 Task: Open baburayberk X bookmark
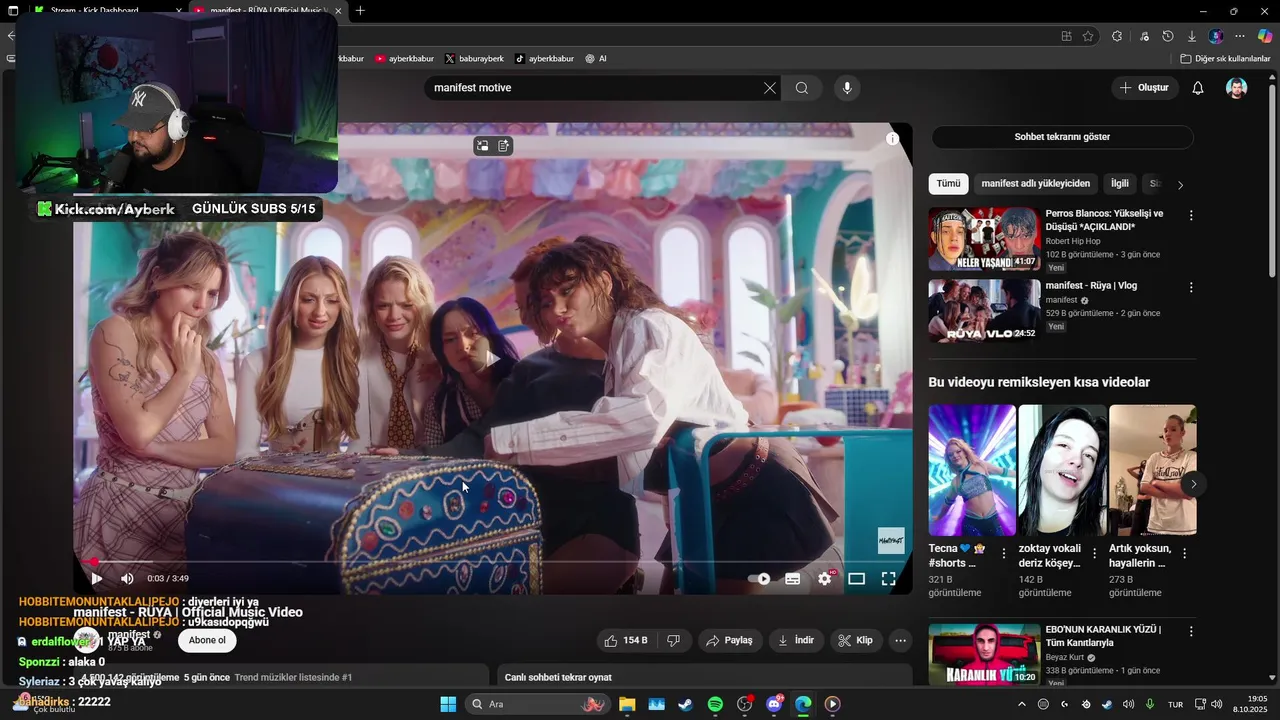[x=474, y=59]
